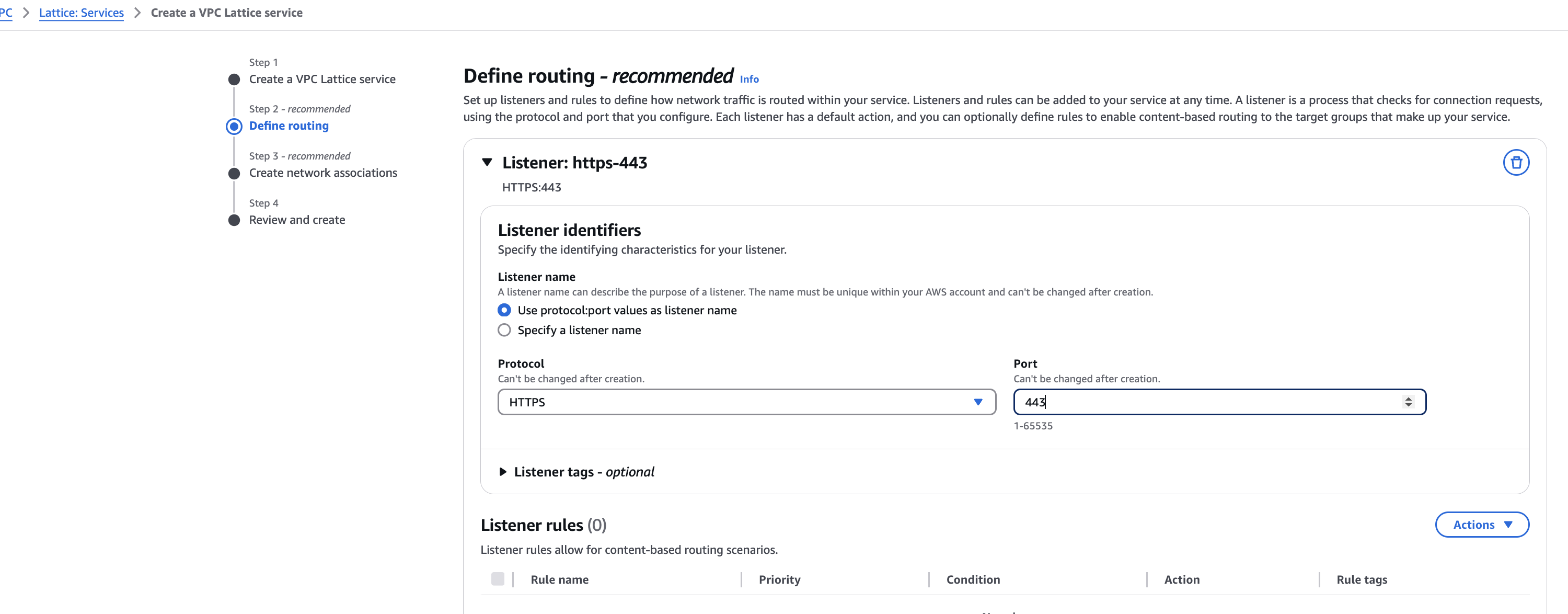The height and width of the screenshot is (614, 1568).
Task: Click the Port field stepper arrows
Action: click(1408, 402)
